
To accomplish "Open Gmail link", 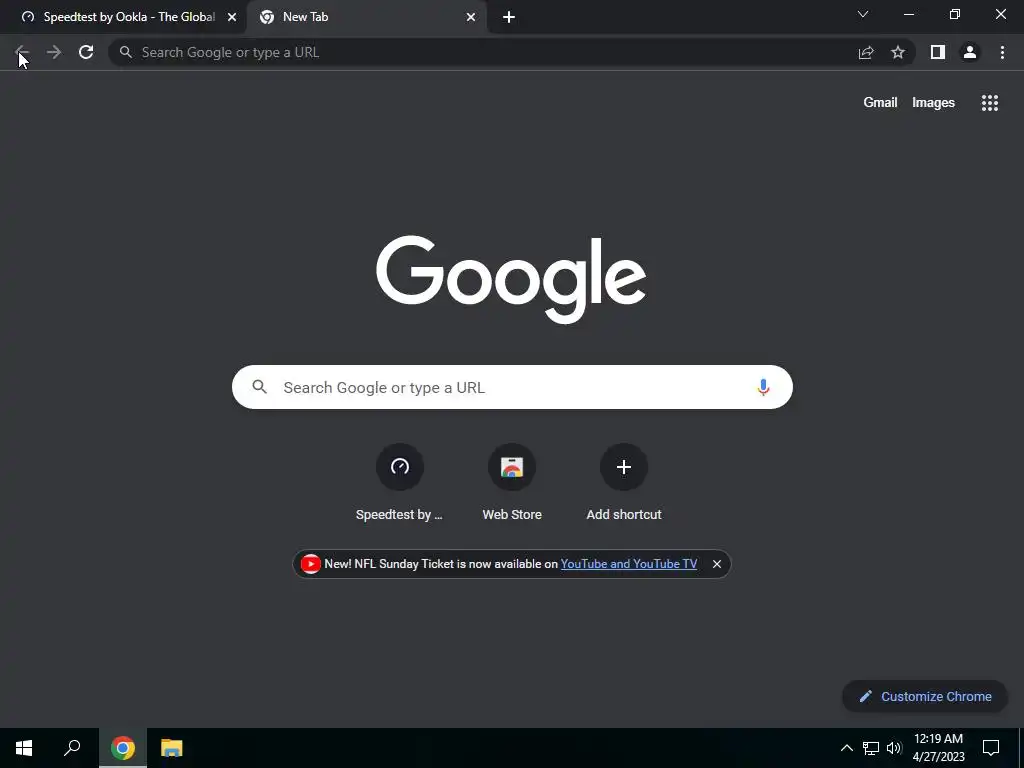I will click(880, 103).
